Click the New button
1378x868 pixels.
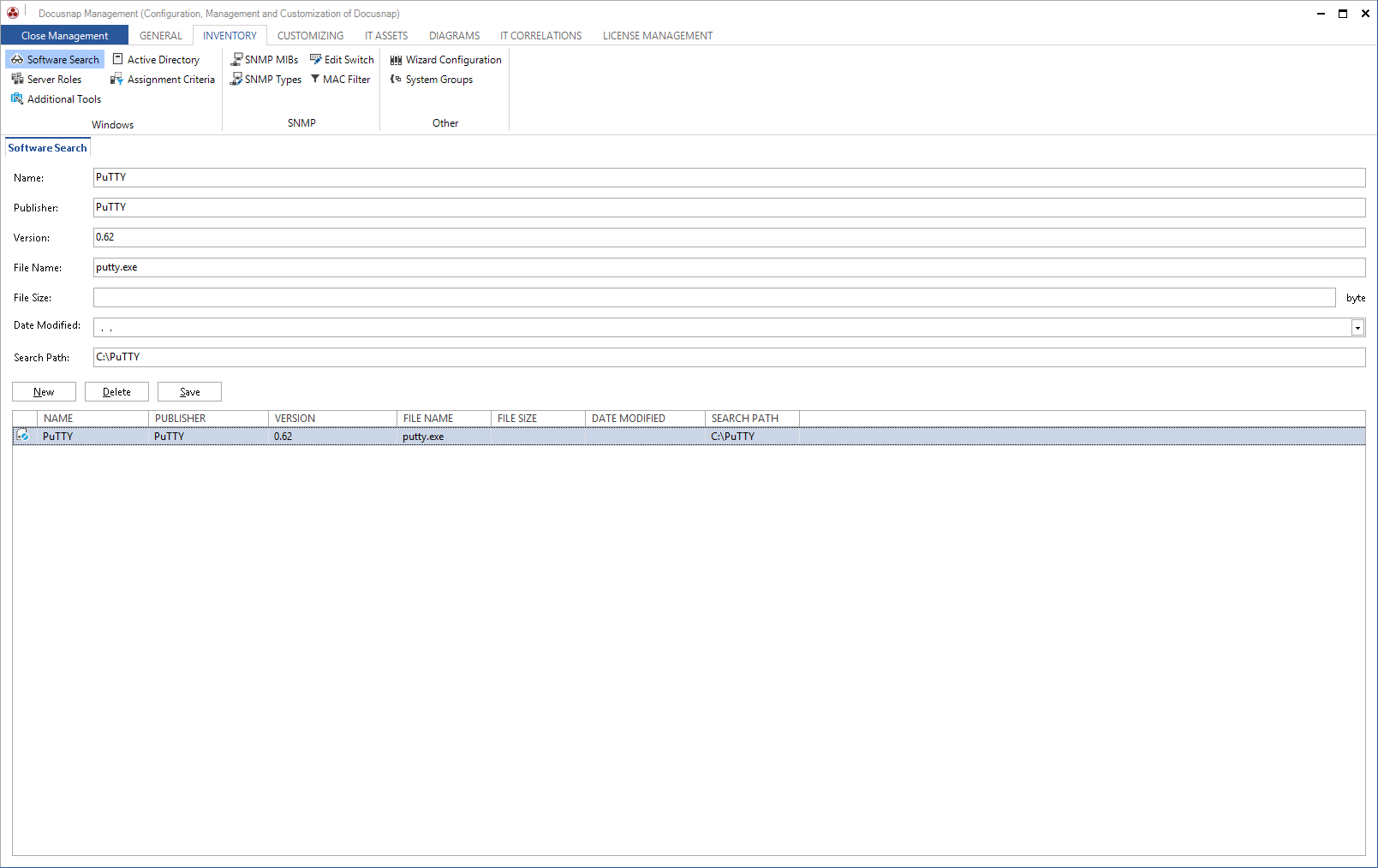(x=44, y=391)
